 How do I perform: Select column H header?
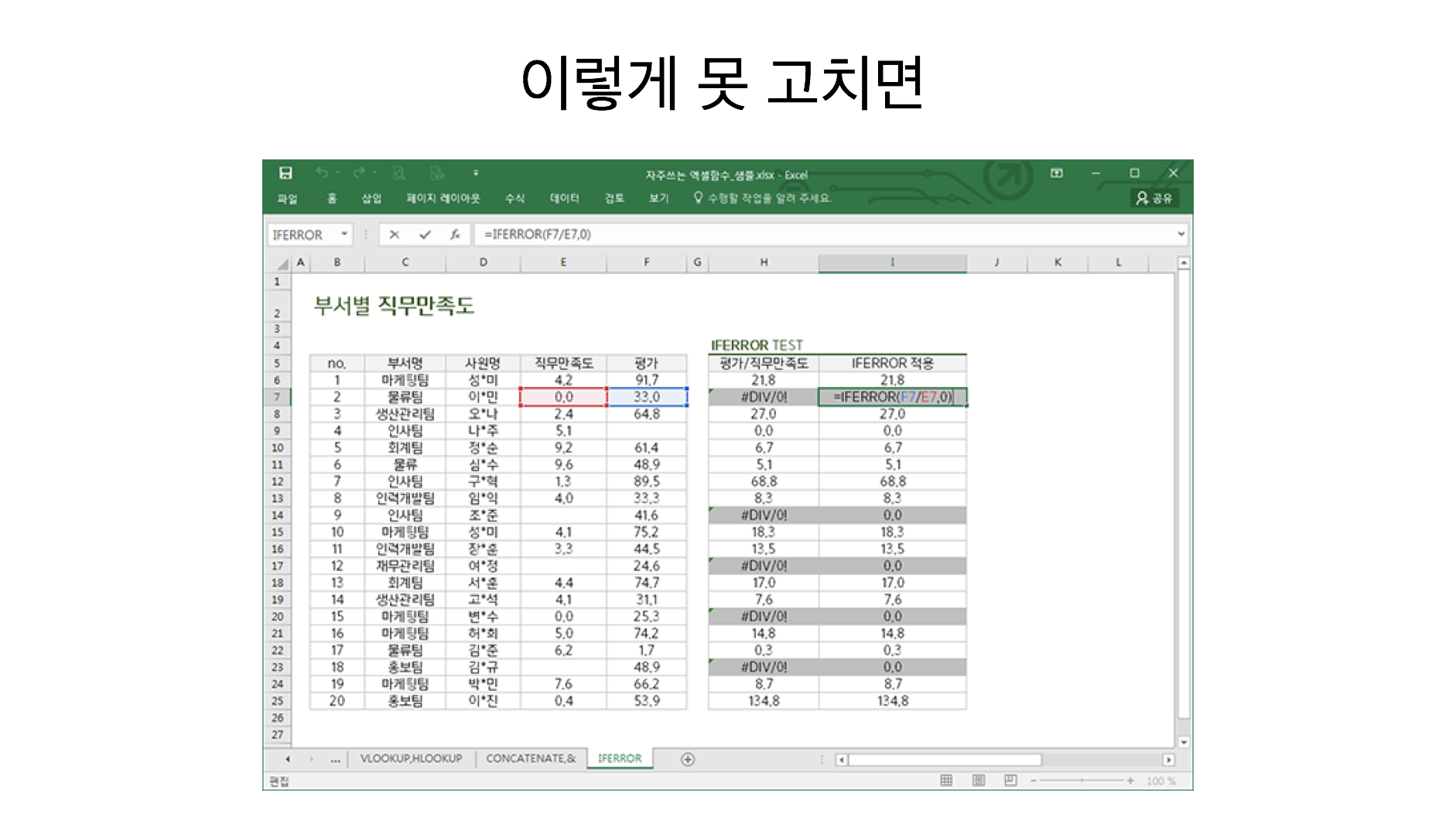click(x=764, y=263)
